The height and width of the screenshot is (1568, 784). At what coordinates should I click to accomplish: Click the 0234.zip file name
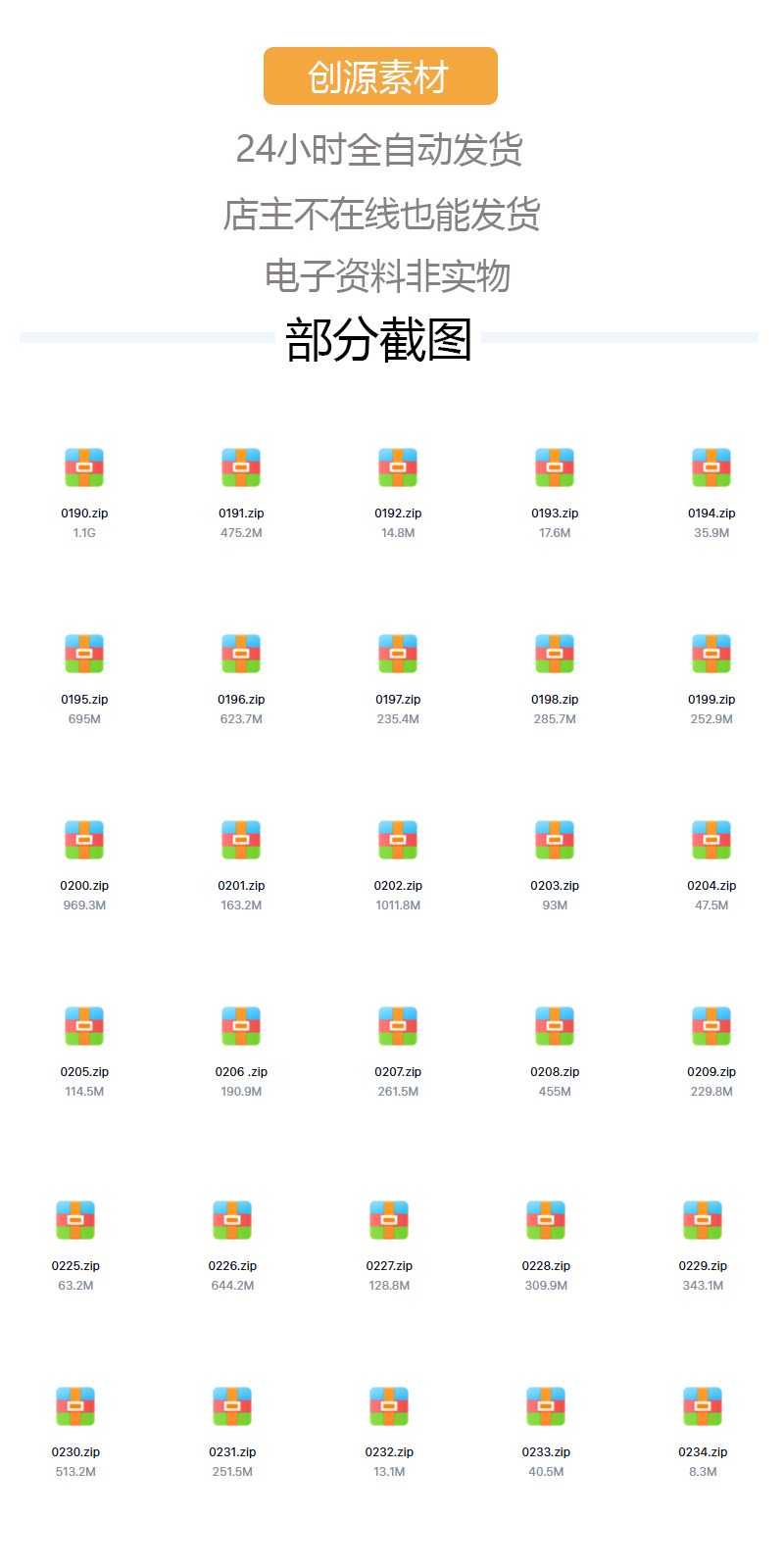pos(703,1452)
